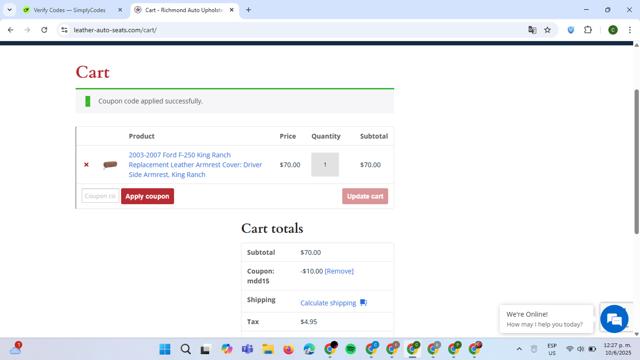The width and height of the screenshot is (640, 360).
Task: Reload the cart page
Action: (44, 30)
